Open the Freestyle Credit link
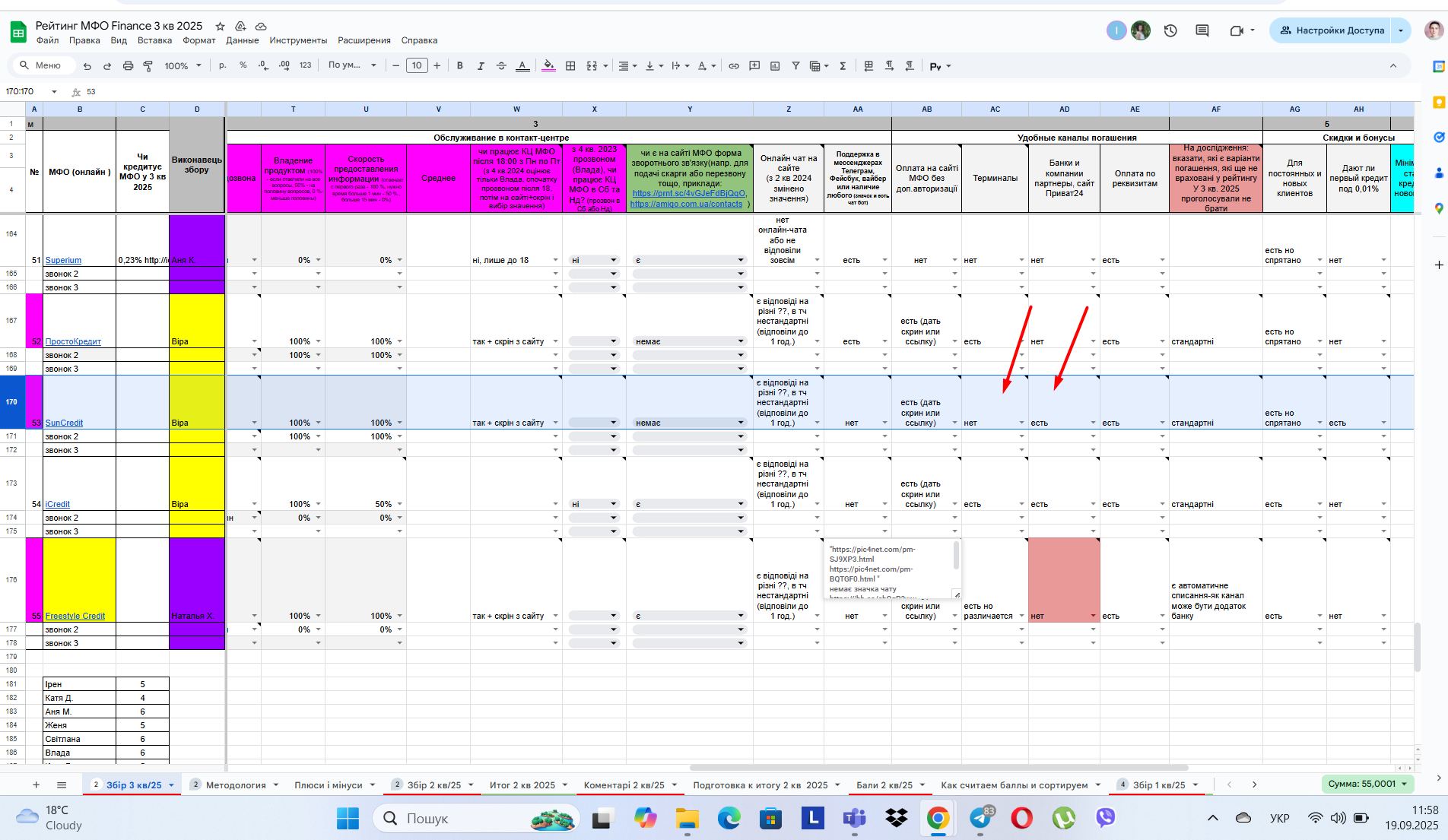 pyautogui.click(x=75, y=616)
